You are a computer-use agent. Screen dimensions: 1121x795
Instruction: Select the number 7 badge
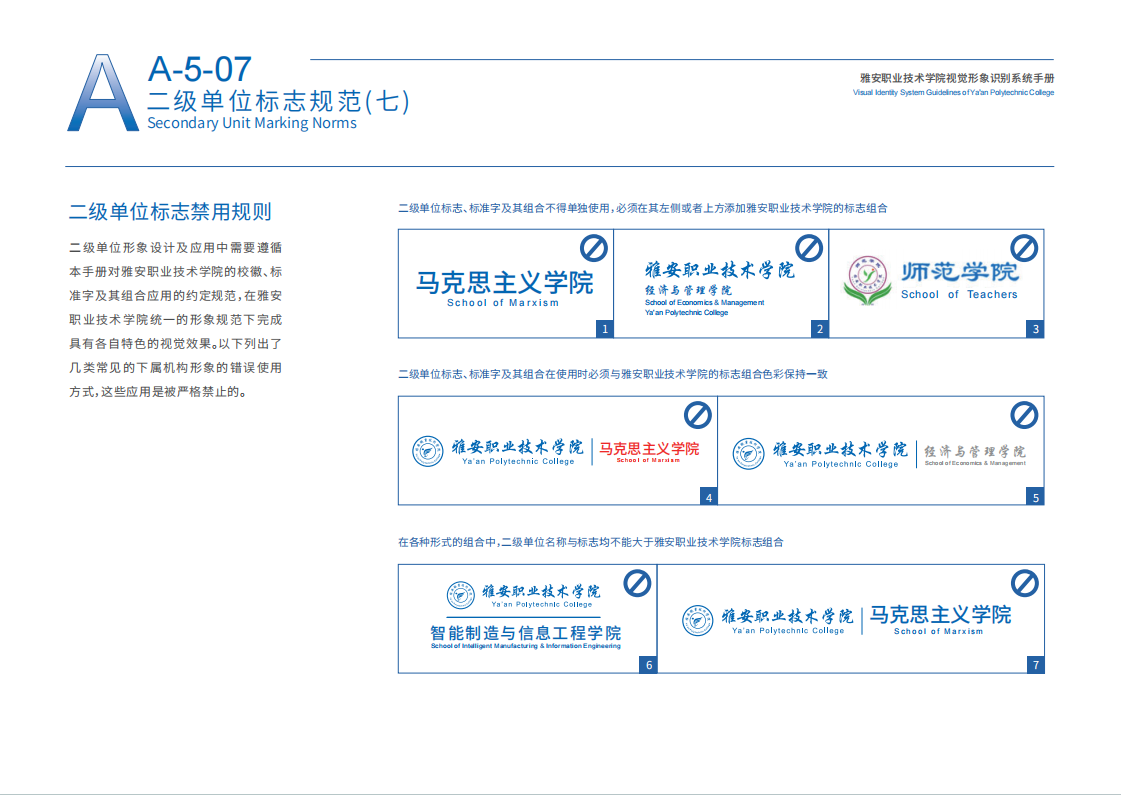[x=1036, y=665]
